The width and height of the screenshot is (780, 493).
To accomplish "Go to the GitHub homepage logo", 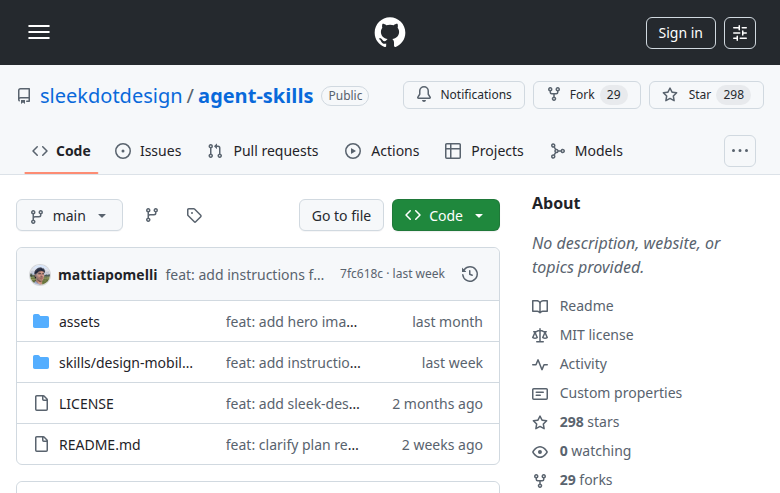I will pos(390,32).
